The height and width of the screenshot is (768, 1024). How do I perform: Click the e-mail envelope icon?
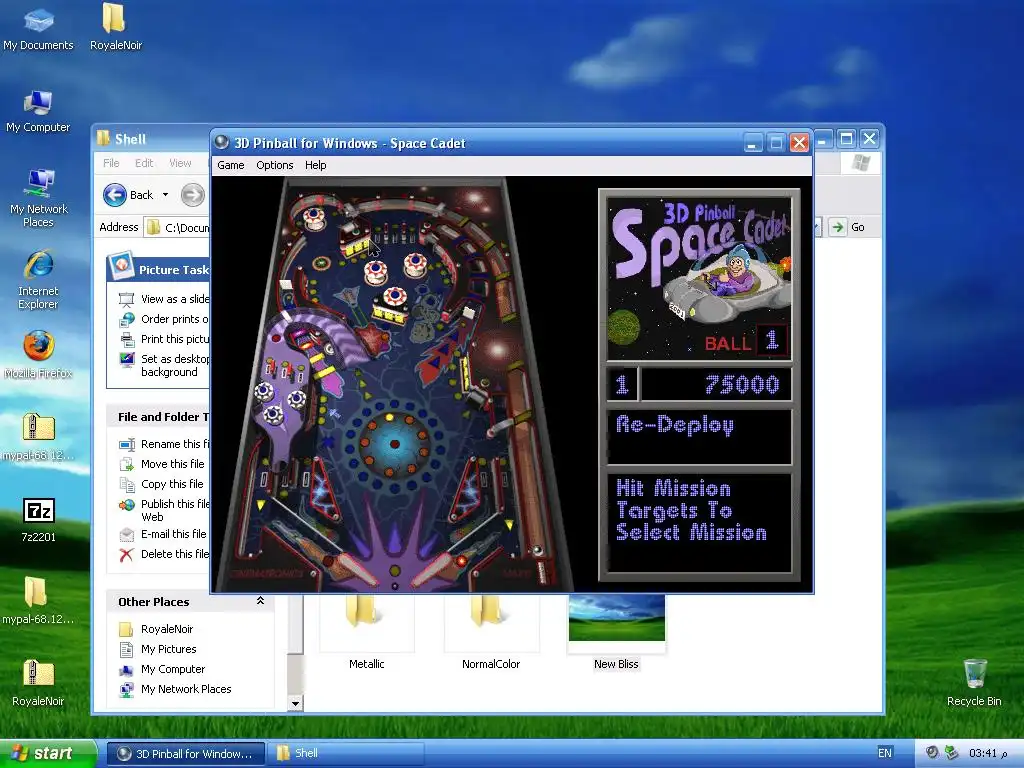tap(127, 535)
